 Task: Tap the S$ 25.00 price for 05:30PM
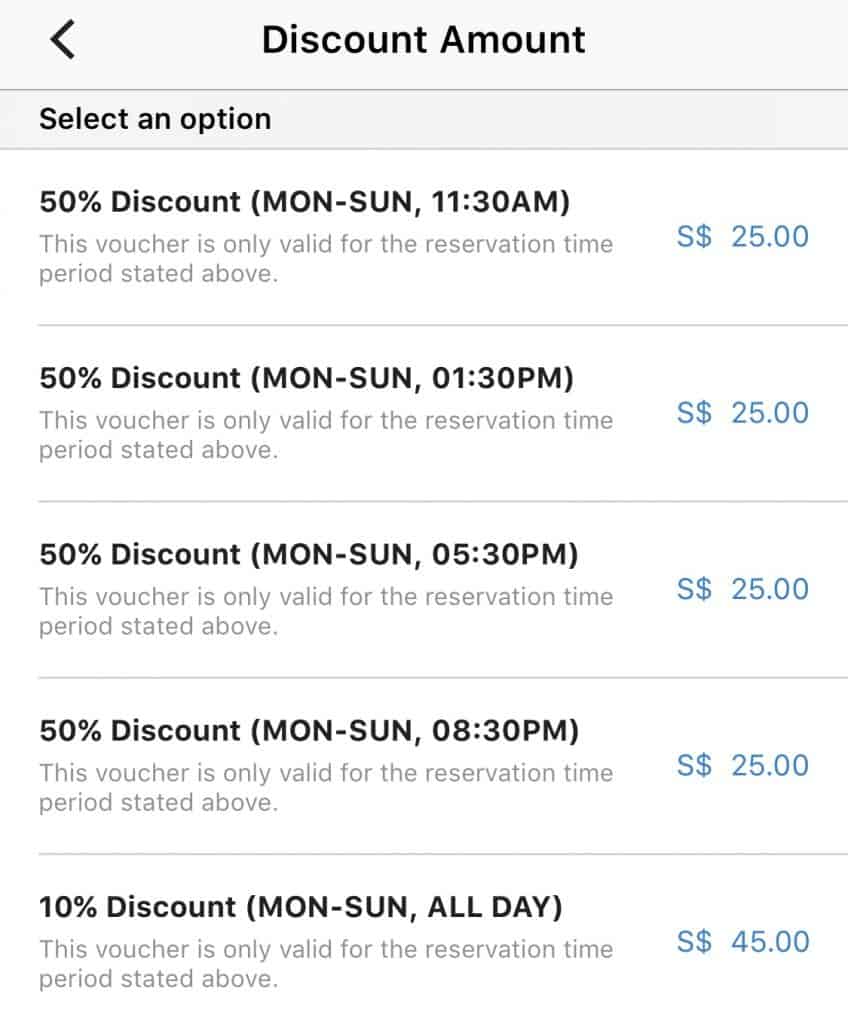click(743, 589)
